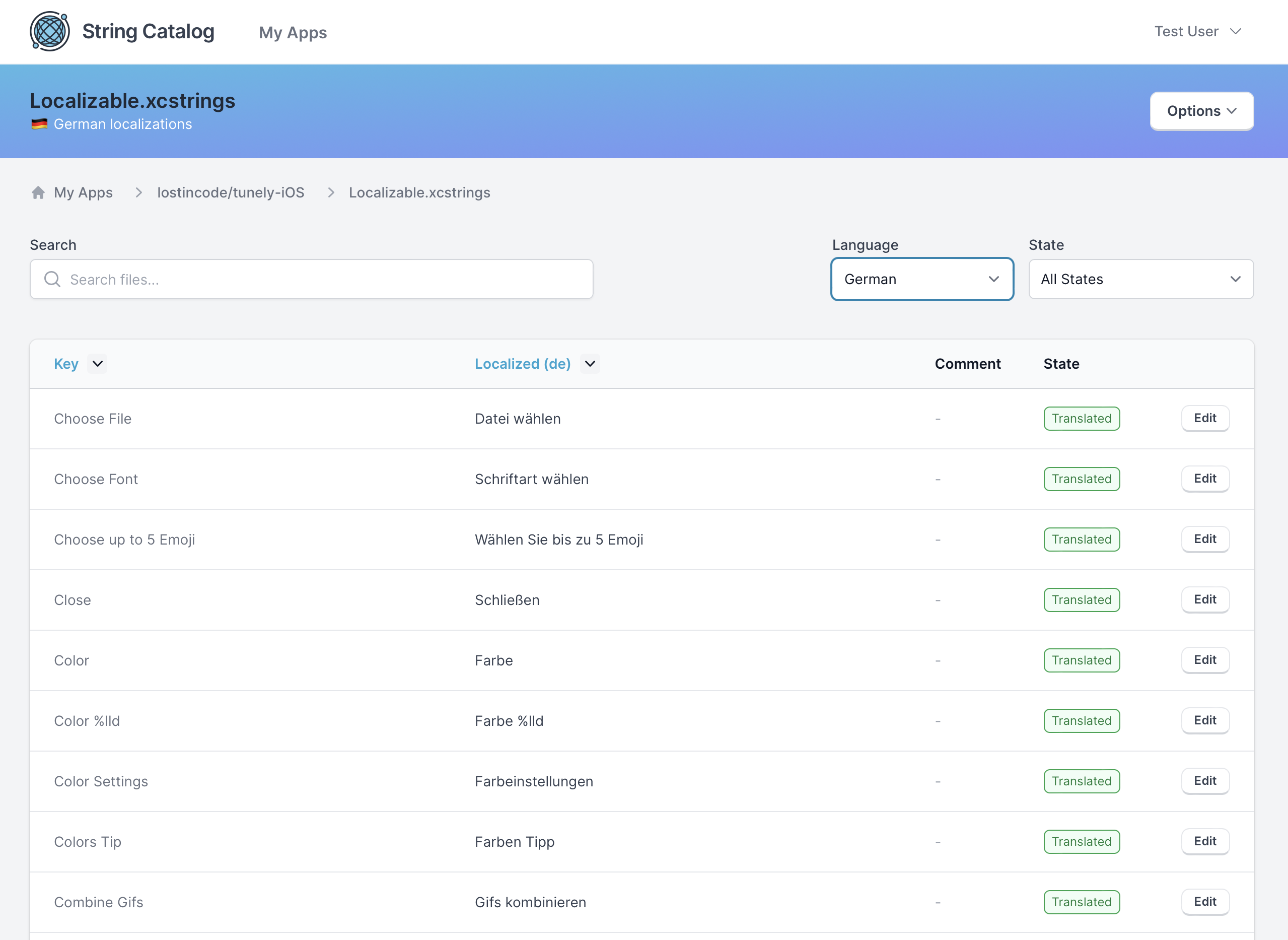
Task: Select the 'Schriftart wählen' cell
Action: tap(532, 479)
